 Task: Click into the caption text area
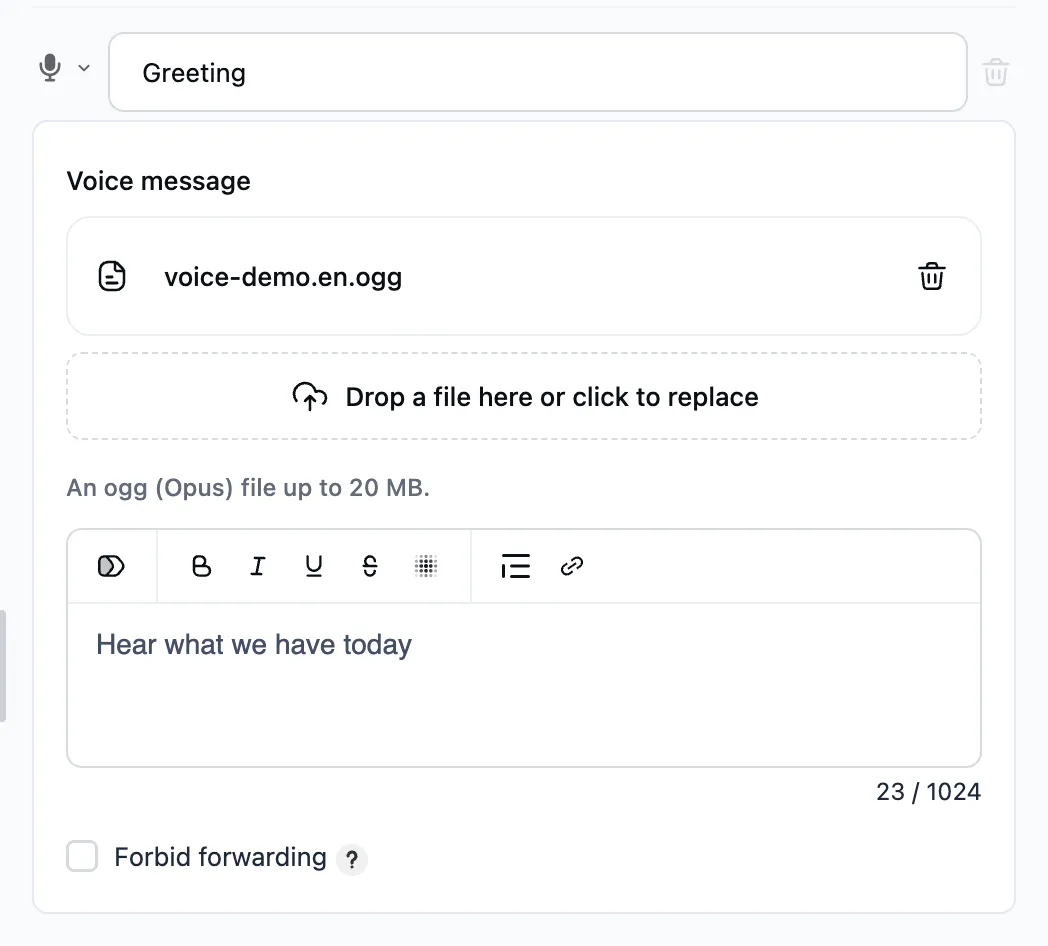click(x=524, y=685)
